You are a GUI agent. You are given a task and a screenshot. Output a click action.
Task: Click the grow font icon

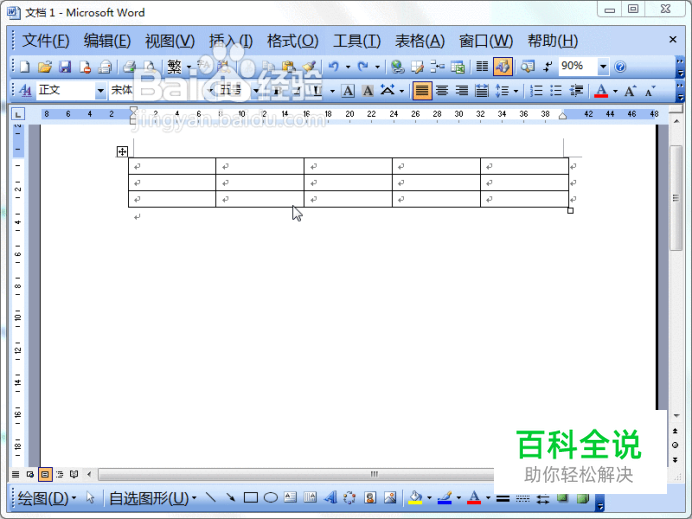[630, 91]
